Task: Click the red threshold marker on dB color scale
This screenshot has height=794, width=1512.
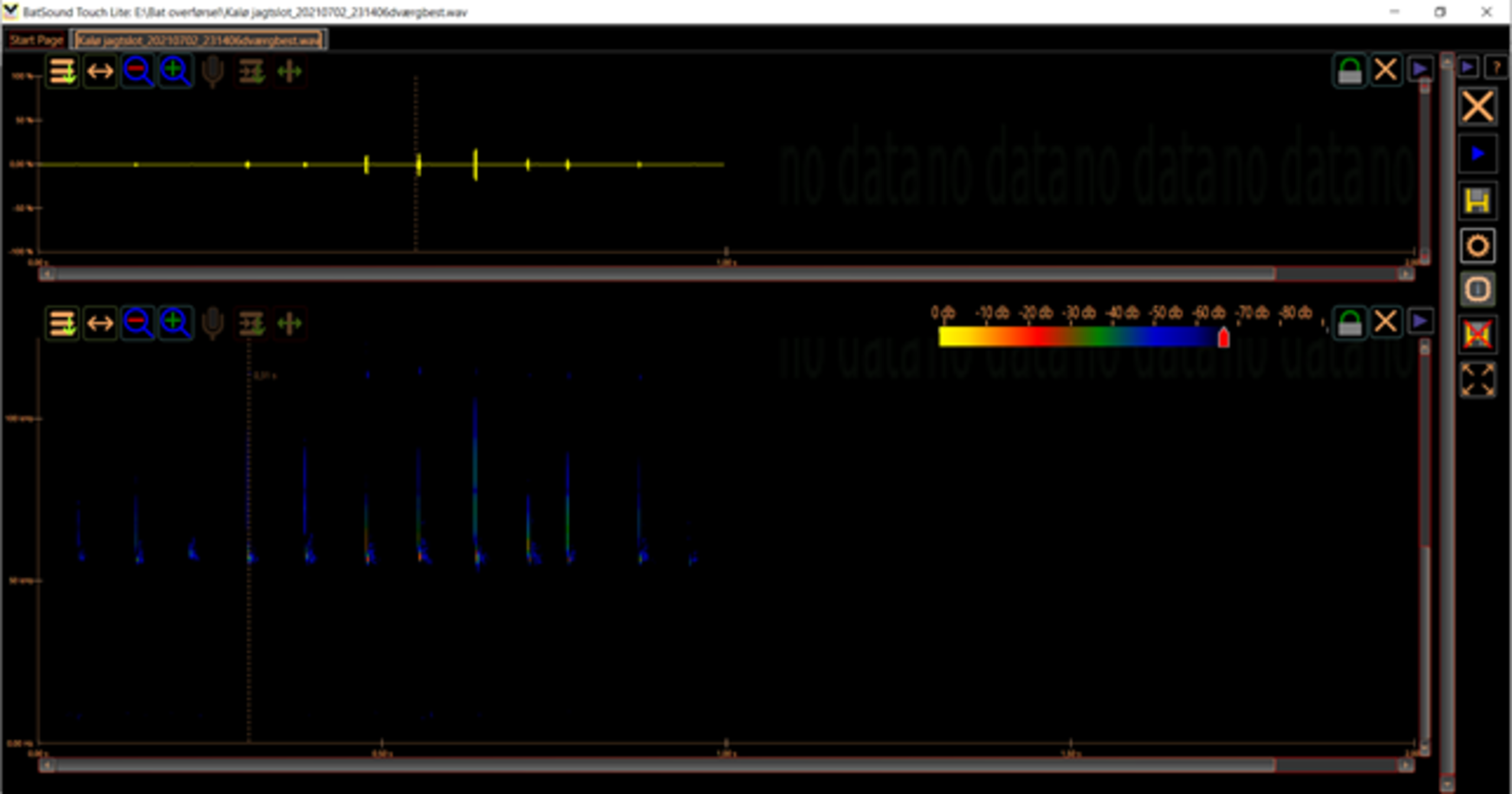Action: tap(1223, 338)
